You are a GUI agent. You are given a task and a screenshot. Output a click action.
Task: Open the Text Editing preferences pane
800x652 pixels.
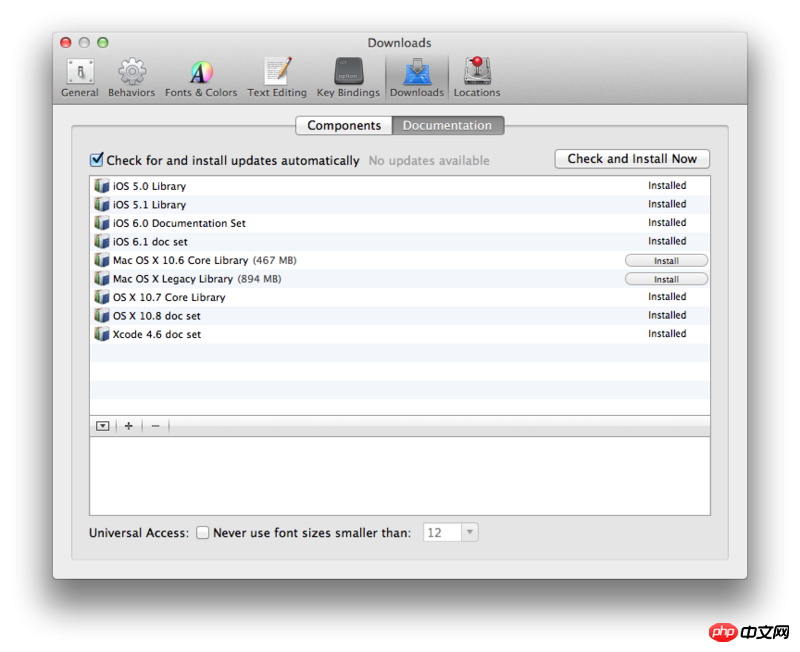[x=277, y=78]
